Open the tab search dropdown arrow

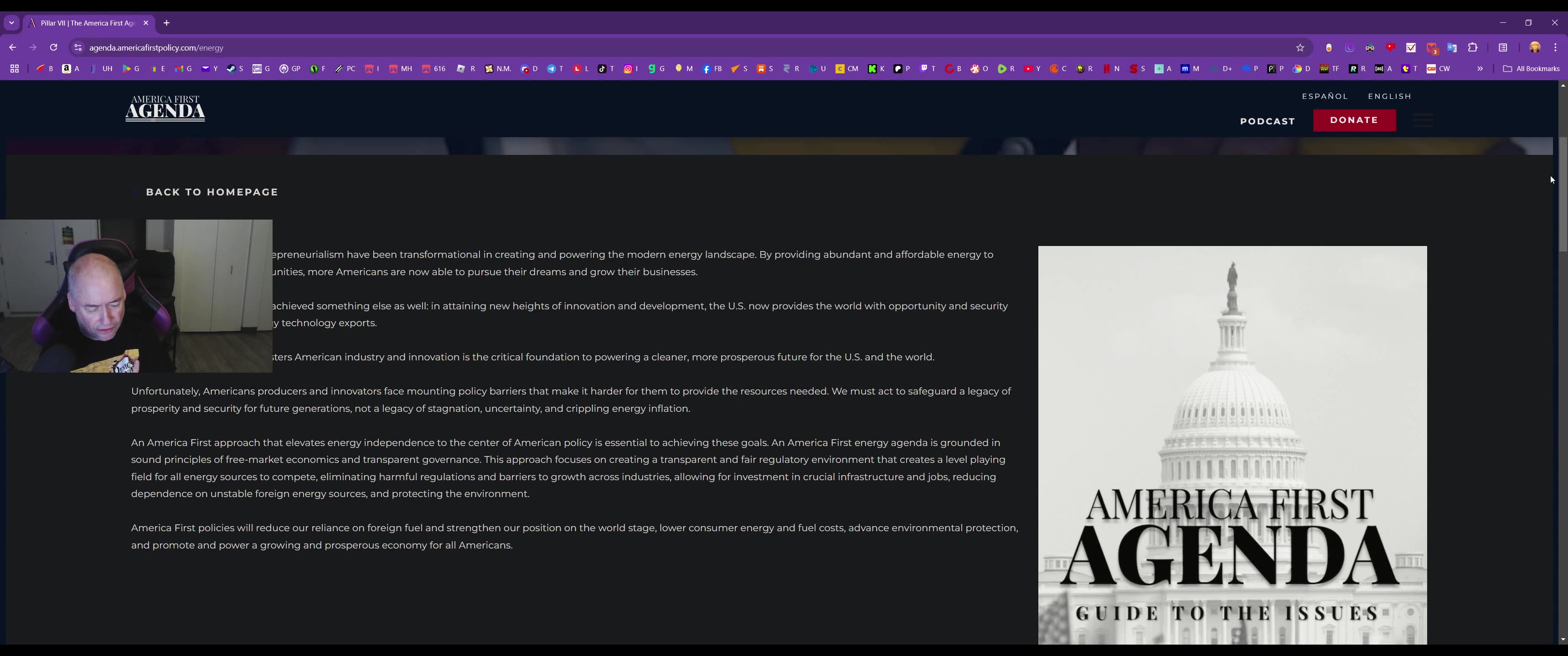click(11, 23)
